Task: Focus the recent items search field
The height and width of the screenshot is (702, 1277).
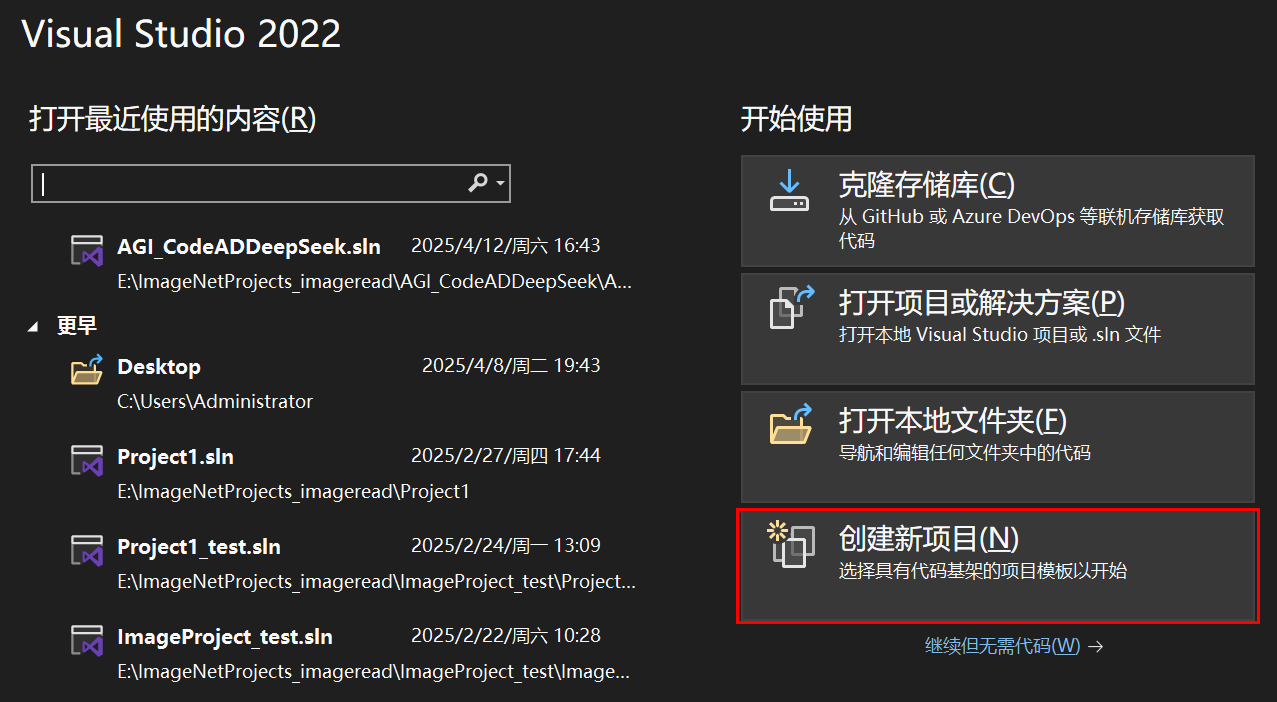Action: (271, 184)
